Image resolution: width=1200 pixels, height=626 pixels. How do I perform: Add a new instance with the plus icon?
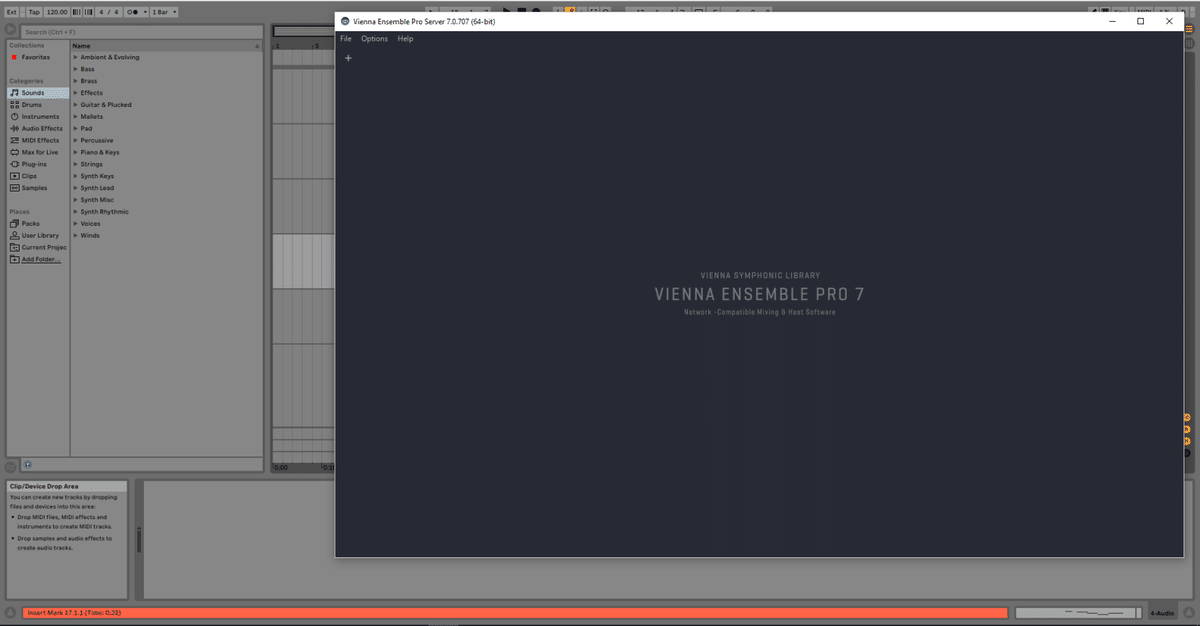tap(348, 58)
